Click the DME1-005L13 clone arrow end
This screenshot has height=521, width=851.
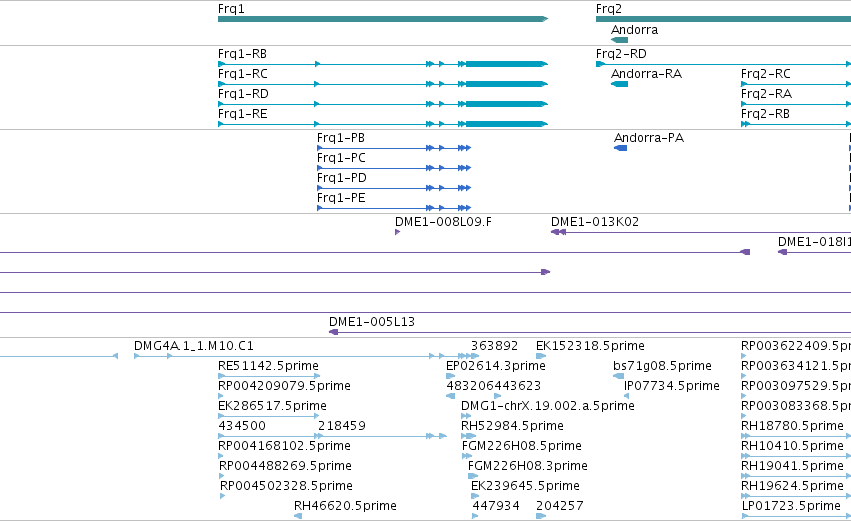click(333, 332)
